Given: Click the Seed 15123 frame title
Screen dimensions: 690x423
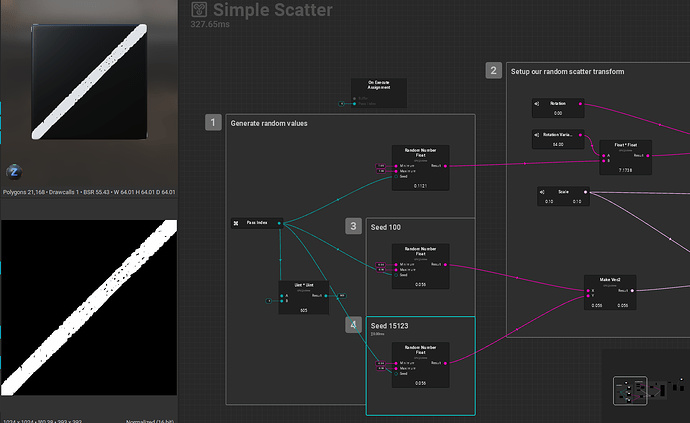Looking at the screenshot, I should (390, 325).
